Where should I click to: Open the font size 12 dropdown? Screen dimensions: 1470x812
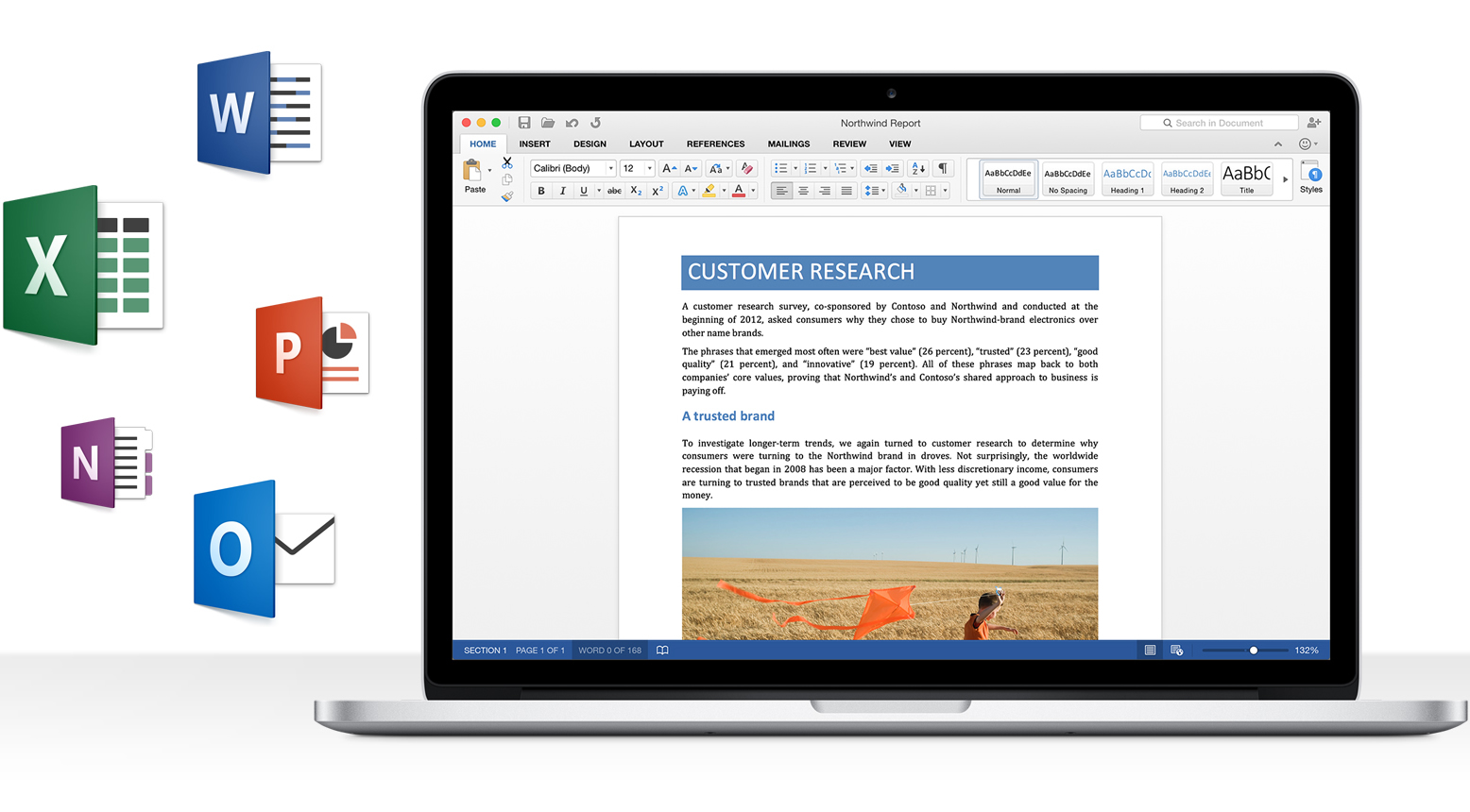pyautogui.click(x=649, y=168)
